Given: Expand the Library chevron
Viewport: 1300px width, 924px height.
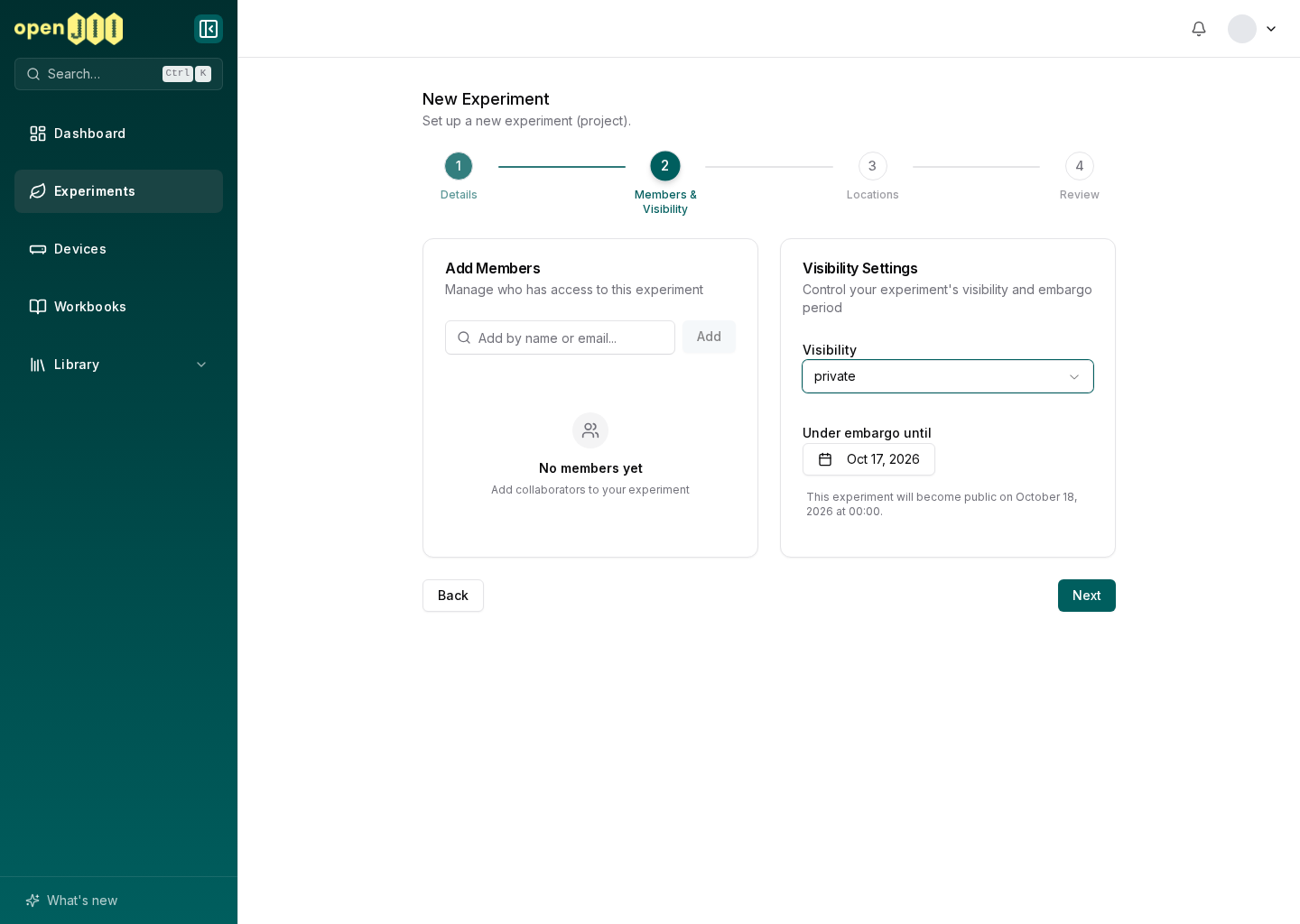Looking at the screenshot, I should 201,365.
